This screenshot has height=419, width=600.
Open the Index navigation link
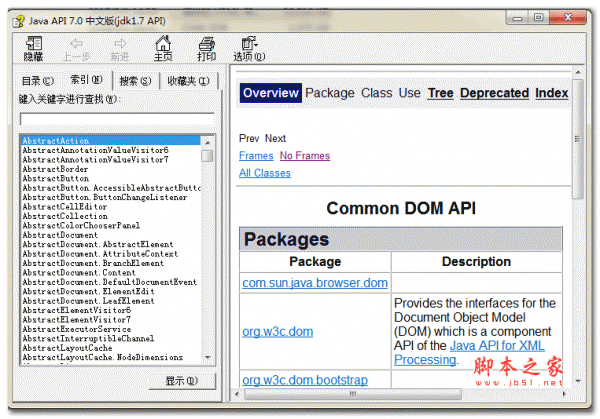tap(551, 93)
